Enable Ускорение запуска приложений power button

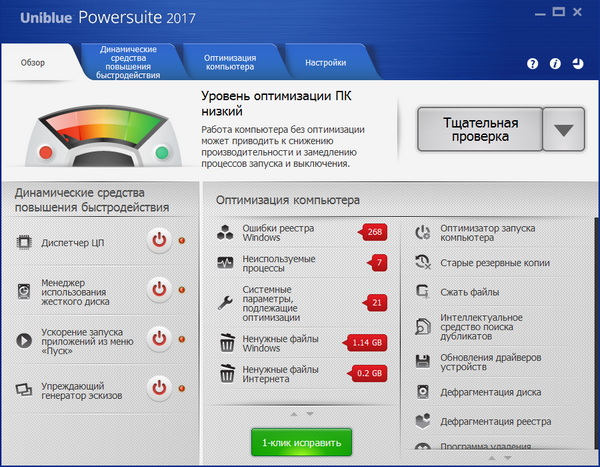159,339
